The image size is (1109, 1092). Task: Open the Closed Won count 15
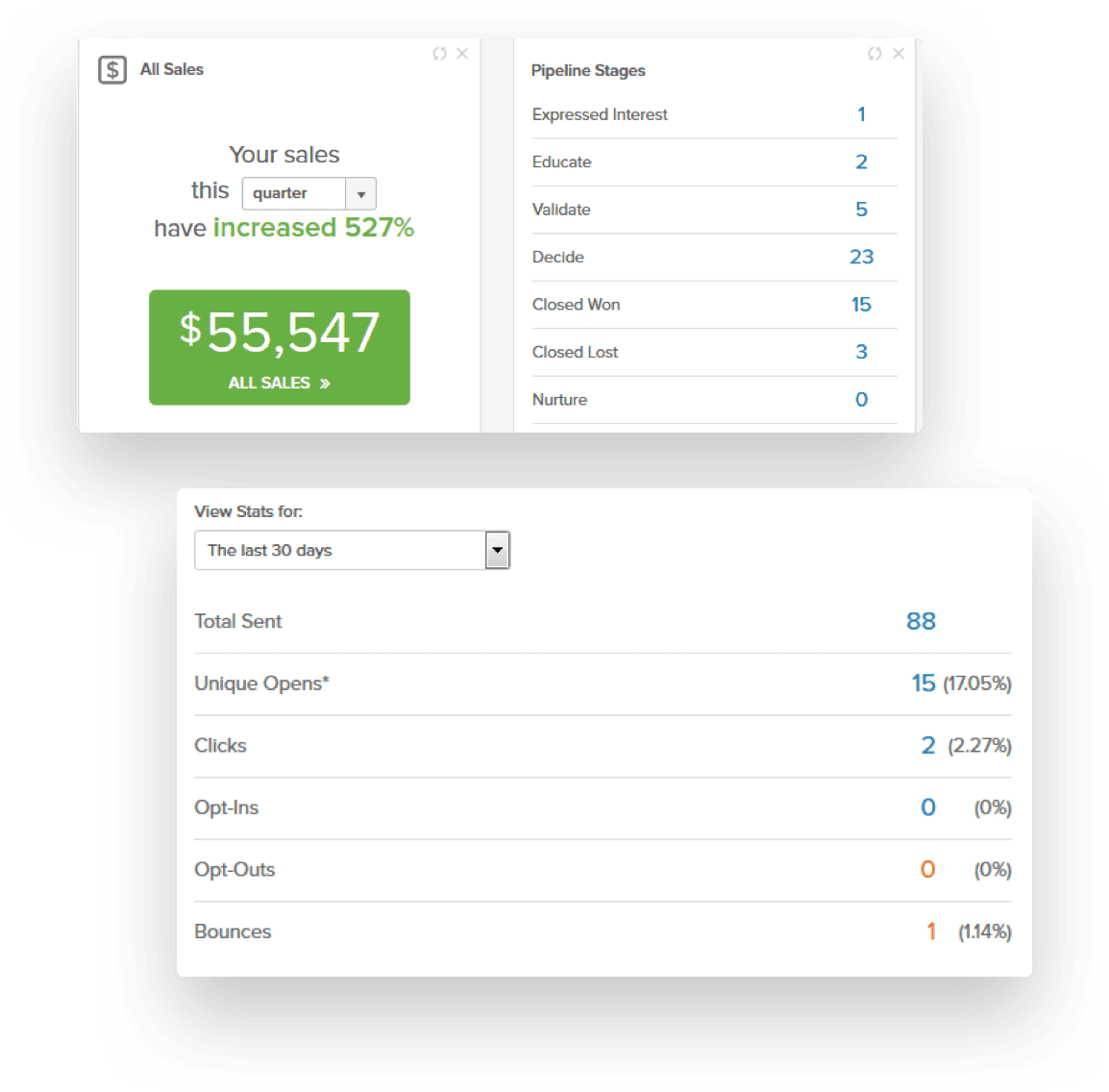pyautogui.click(x=861, y=305)
